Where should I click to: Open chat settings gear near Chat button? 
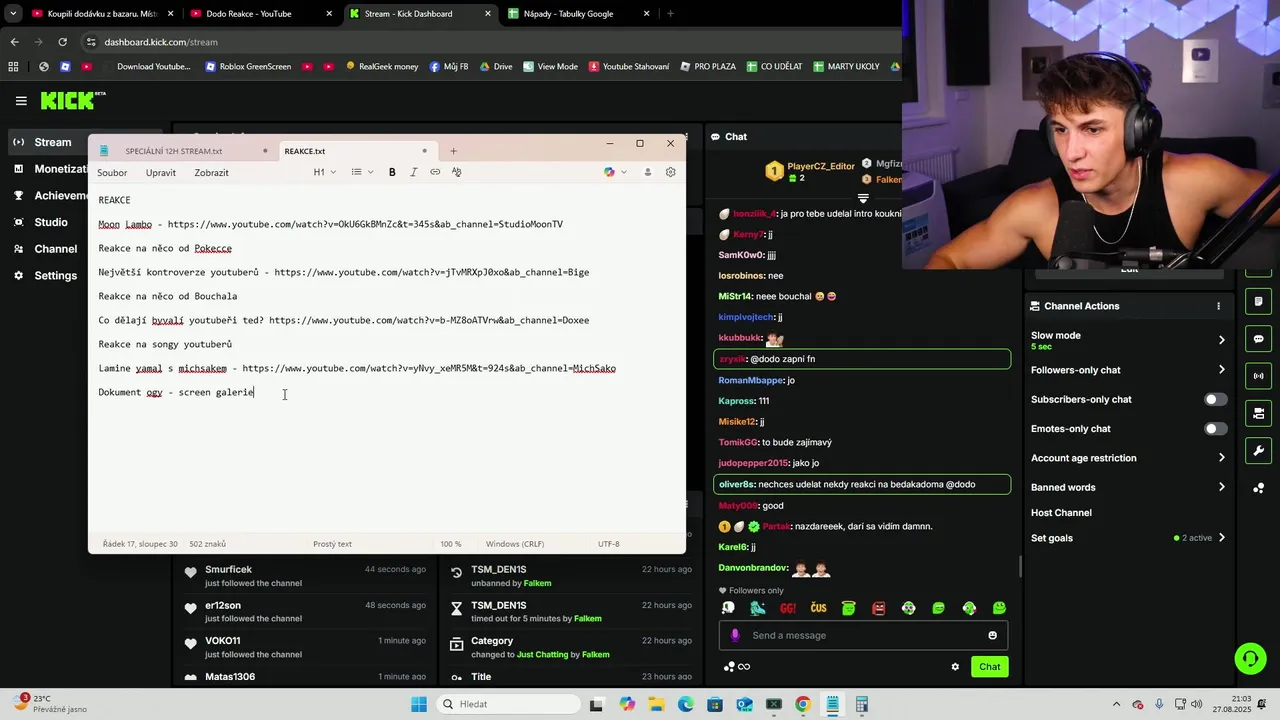click(955, 667)
